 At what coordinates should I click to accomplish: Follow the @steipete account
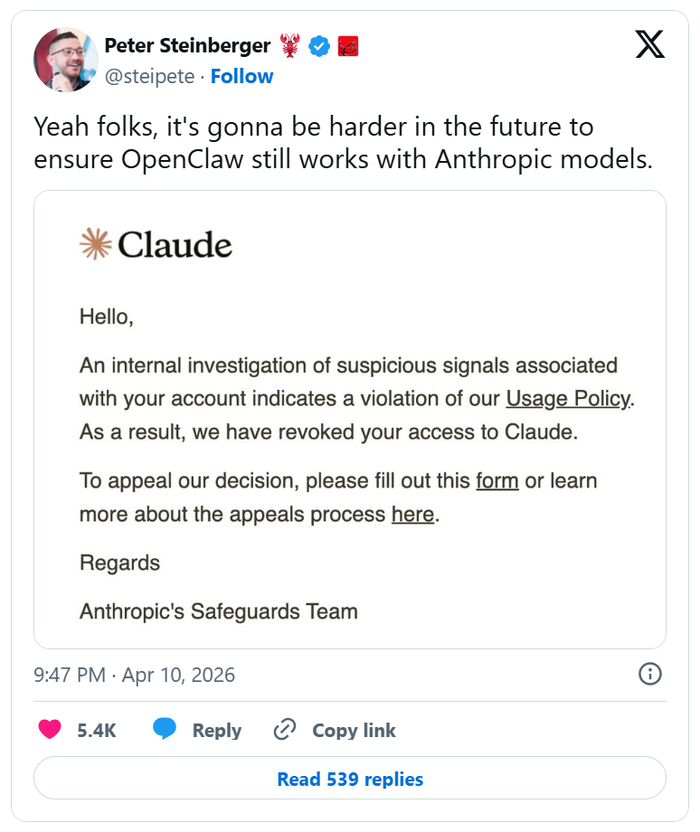pos(242,76)
